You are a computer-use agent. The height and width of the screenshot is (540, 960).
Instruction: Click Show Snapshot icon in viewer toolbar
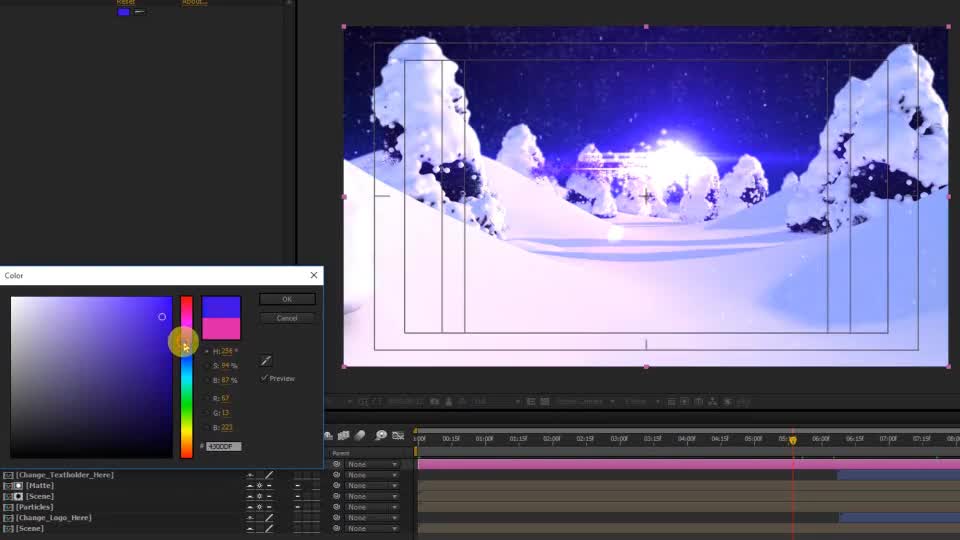[x=449, y=402]
